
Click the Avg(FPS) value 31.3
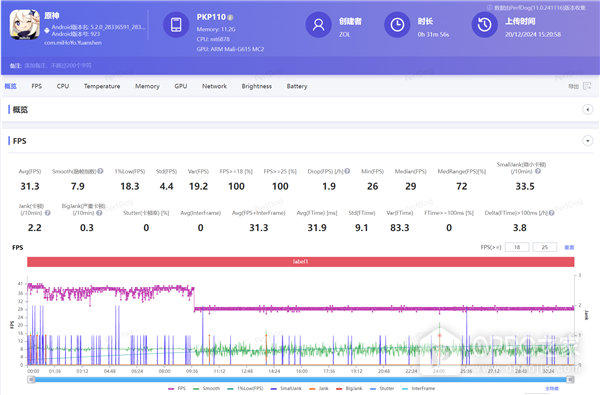pos(30,186)
